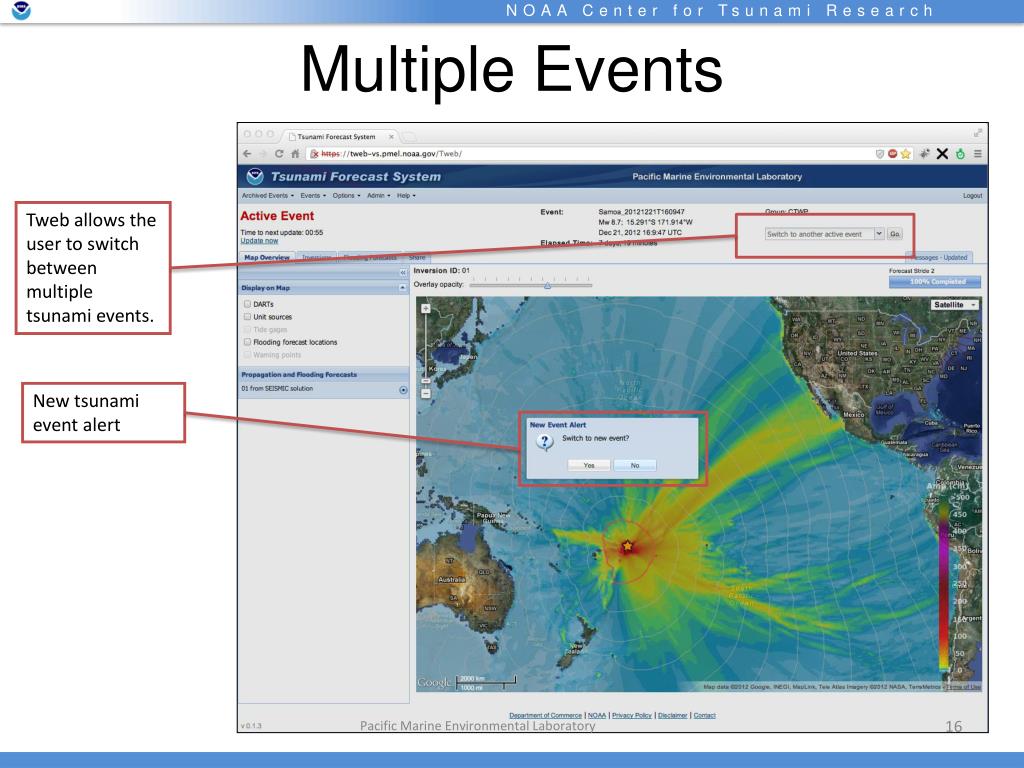Click the Overlay opacity slider handle

click(x=547, y=285)
